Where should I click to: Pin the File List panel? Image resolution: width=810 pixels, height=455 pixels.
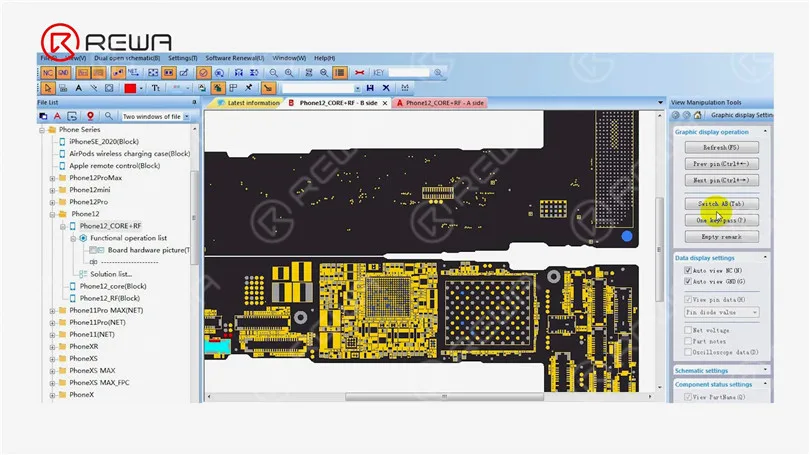coord(194,102)
